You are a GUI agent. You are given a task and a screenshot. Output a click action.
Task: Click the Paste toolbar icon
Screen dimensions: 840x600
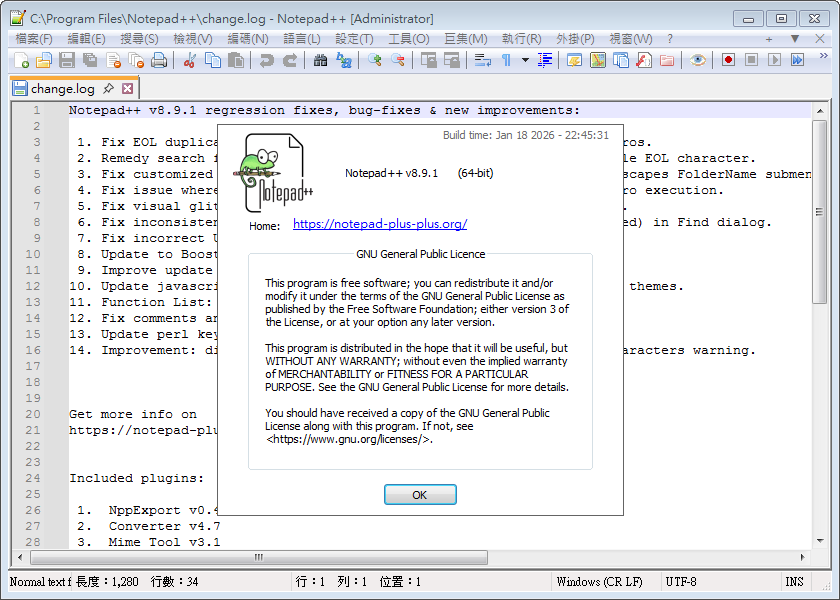236,60
